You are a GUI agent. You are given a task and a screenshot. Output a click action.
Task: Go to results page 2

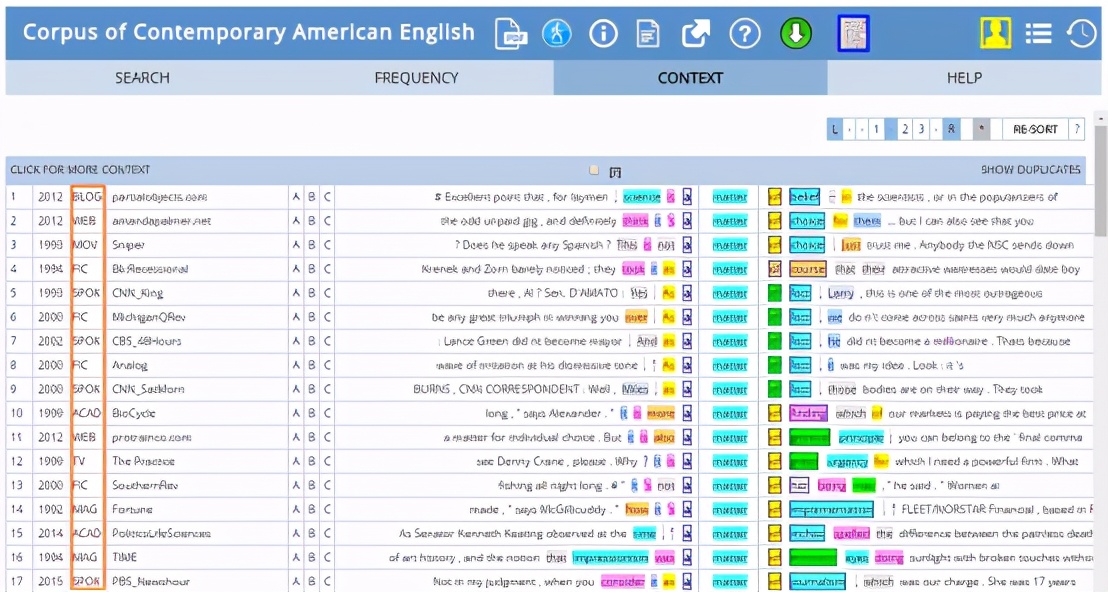click(905, 129)
